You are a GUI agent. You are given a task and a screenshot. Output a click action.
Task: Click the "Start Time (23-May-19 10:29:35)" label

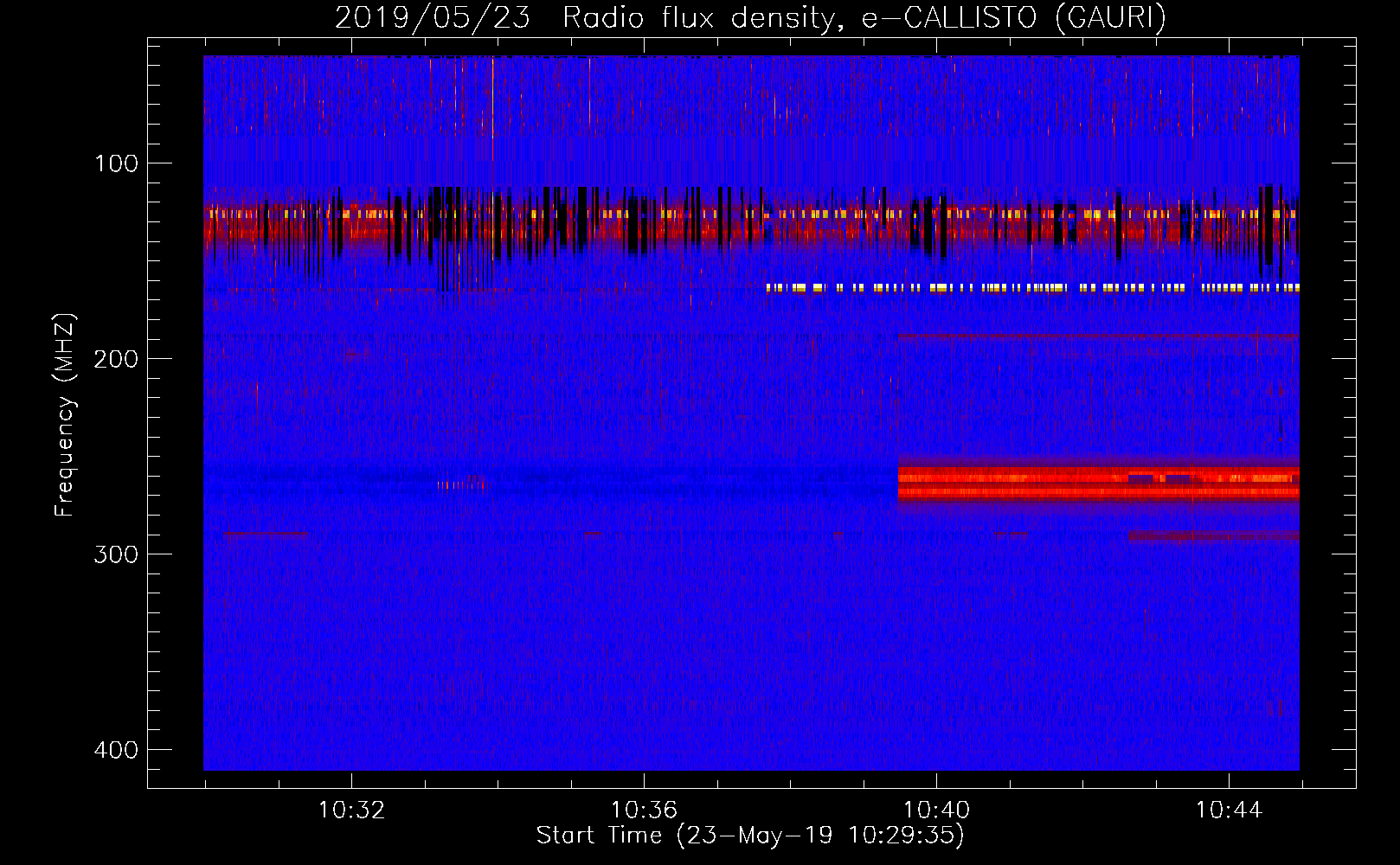(x=750, y=835)
